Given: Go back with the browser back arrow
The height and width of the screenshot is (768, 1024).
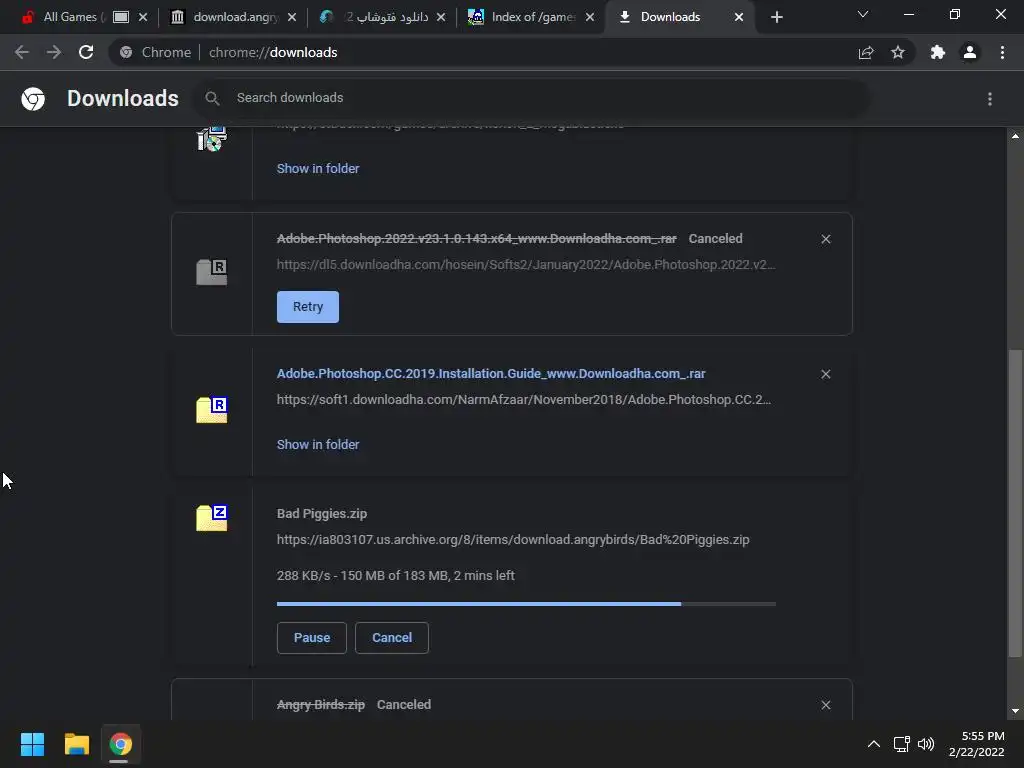Looking at the screenshot, I should (22, 52).
